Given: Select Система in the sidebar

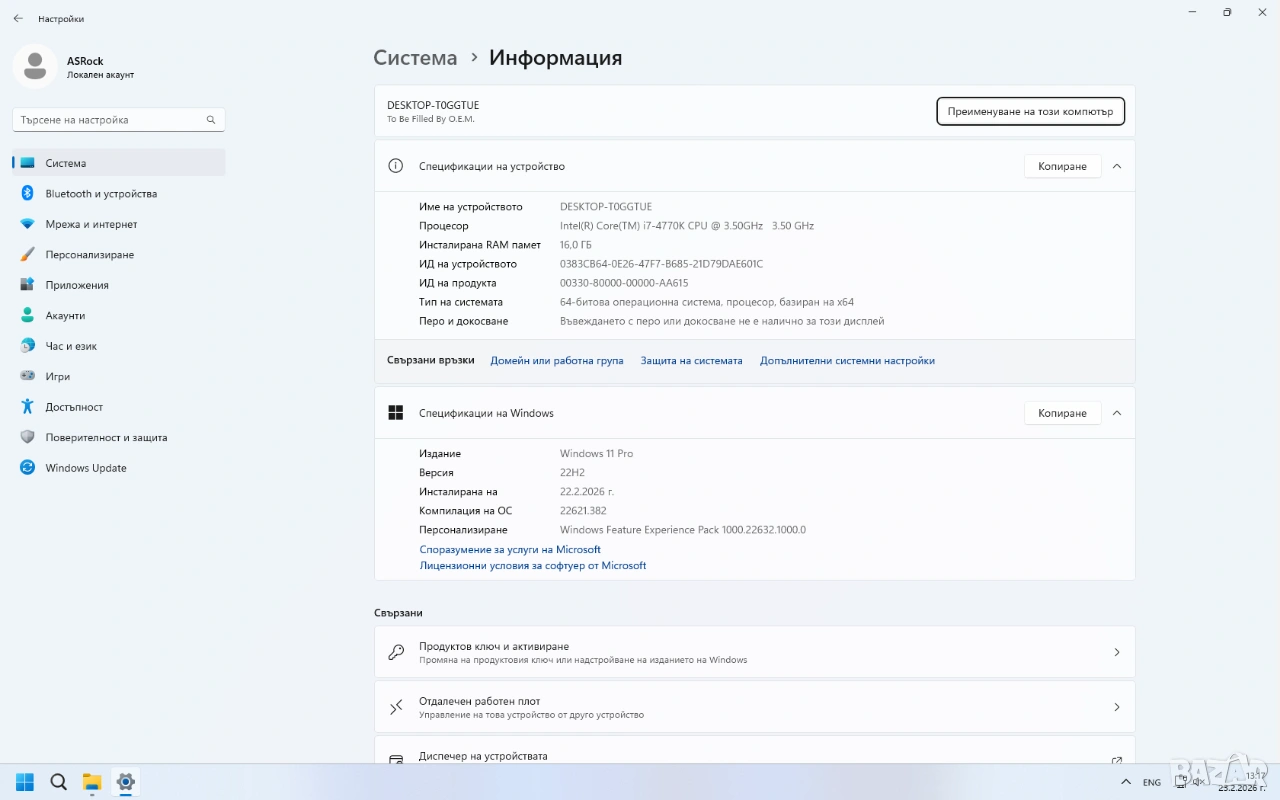Looking at the screenshot, I should pyautogui.click(x=66, y=163).
